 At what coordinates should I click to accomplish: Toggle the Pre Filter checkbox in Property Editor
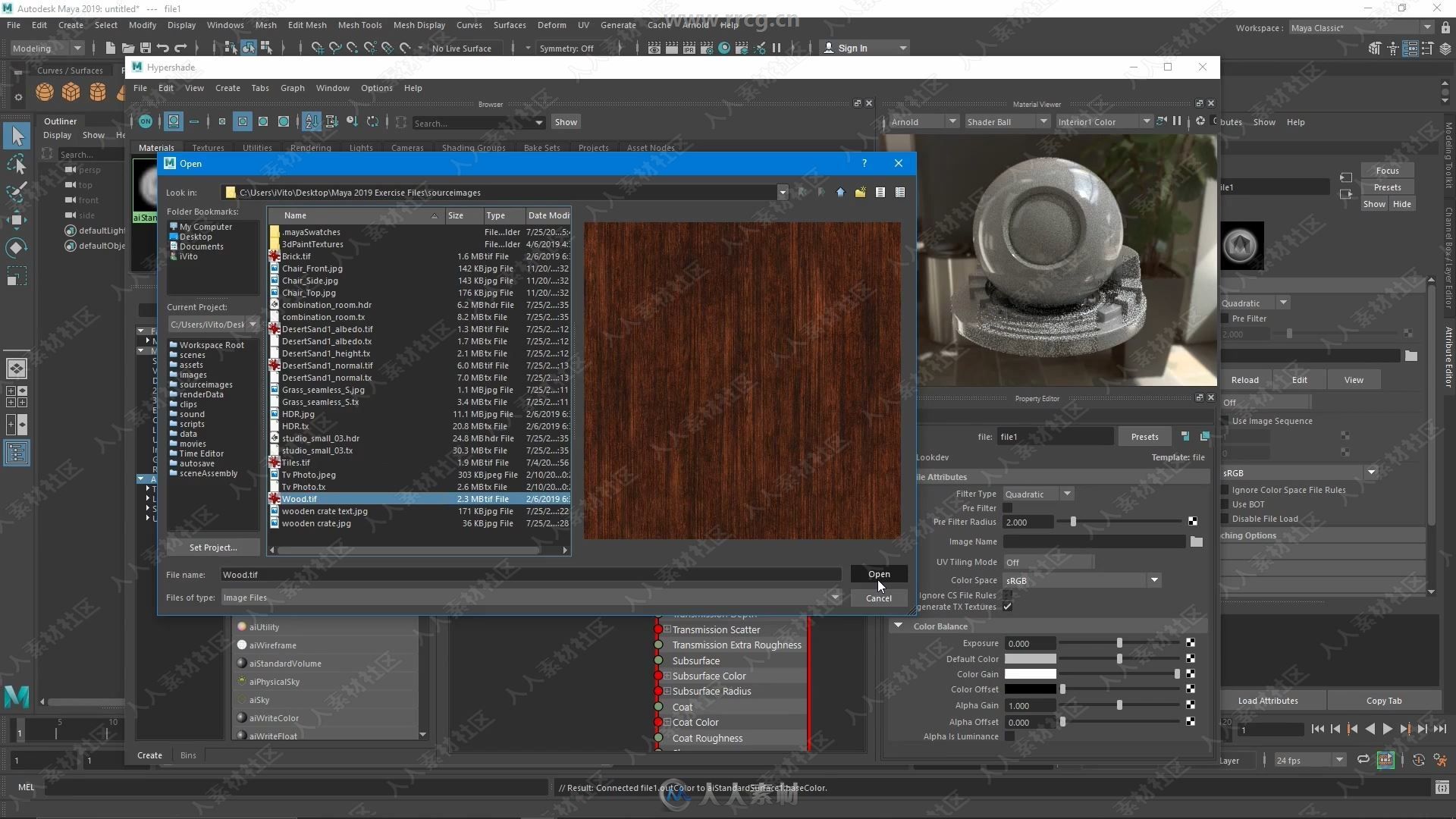pos(1008,508)
